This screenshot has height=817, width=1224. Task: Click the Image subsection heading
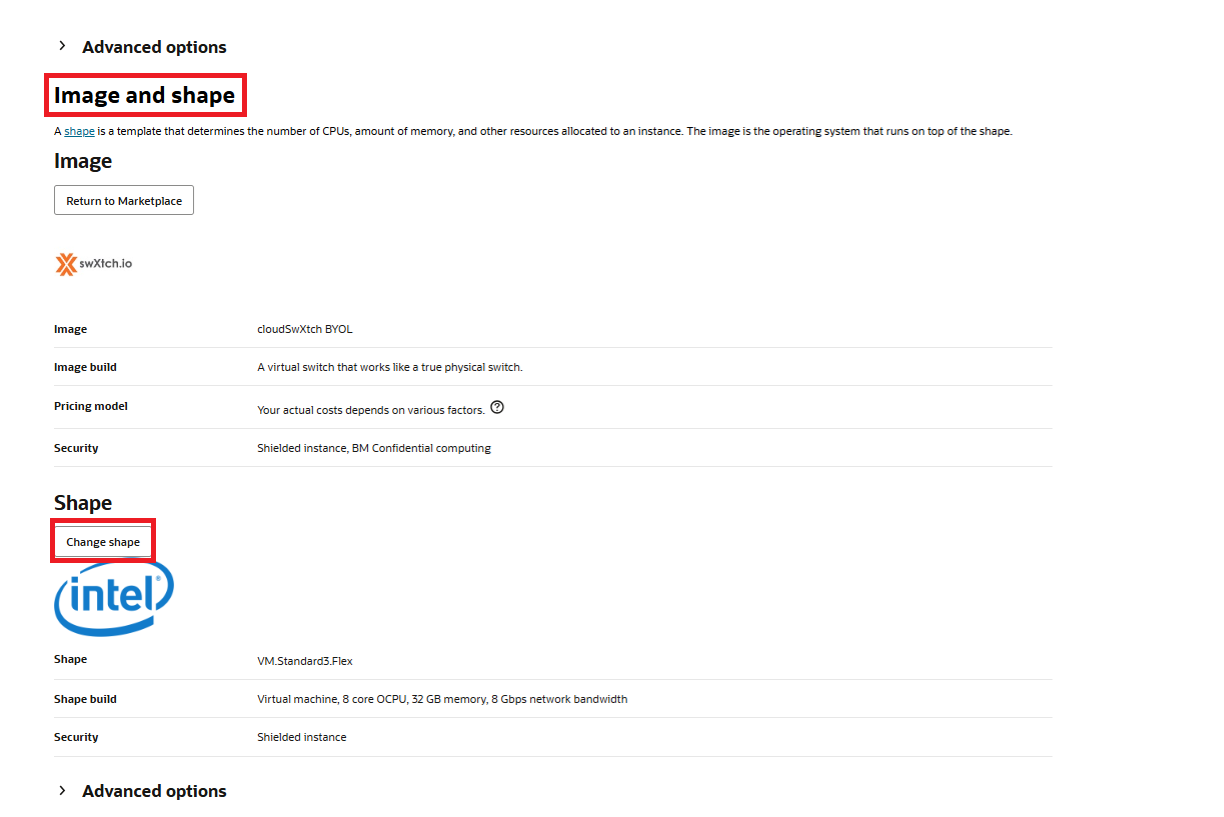coord(83,161)
